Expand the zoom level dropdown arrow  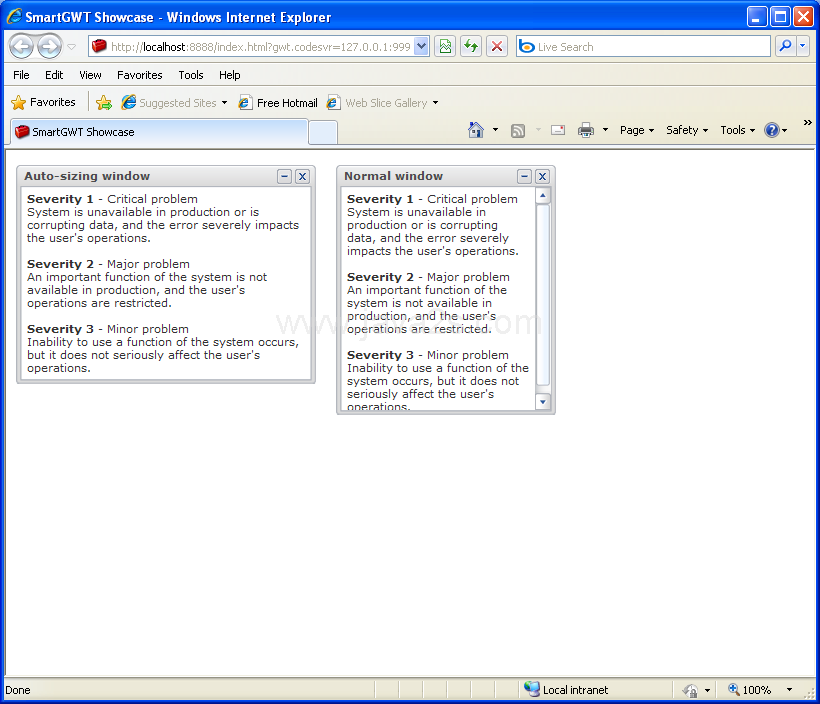(x=789, y=690)
